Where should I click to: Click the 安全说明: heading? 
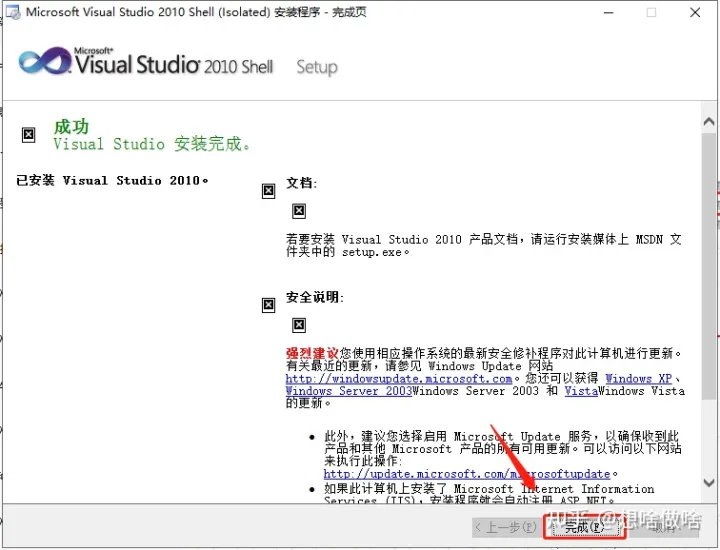tap(315, 297)
